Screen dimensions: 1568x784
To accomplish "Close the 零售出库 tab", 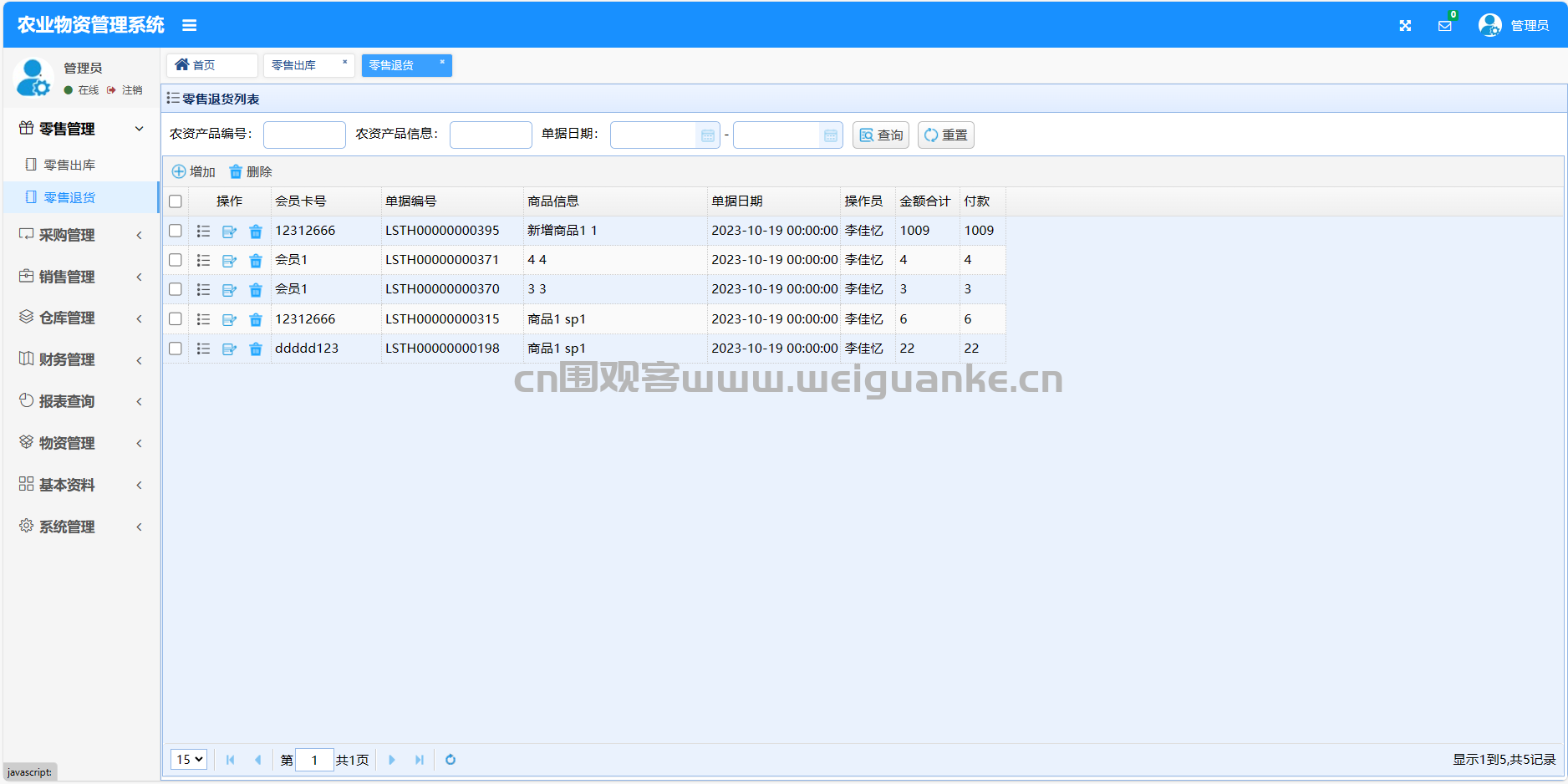I will pyautogui.click(x=344, y=62).
